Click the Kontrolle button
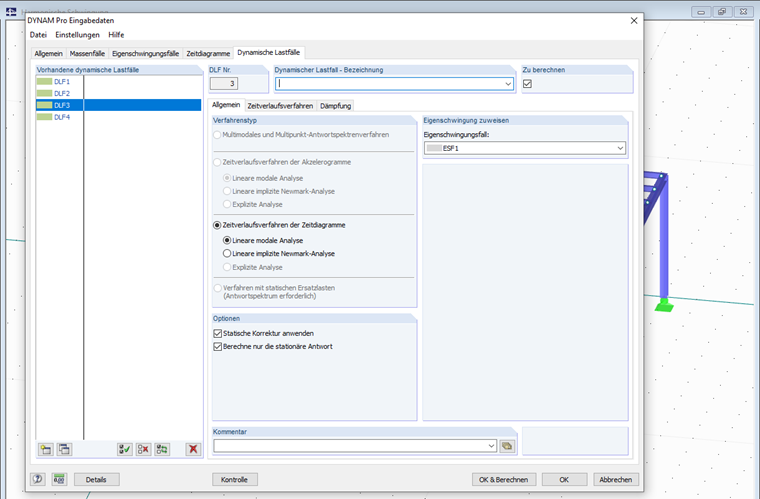The height and width of the screenshot is (499, 760). [235, 480]
